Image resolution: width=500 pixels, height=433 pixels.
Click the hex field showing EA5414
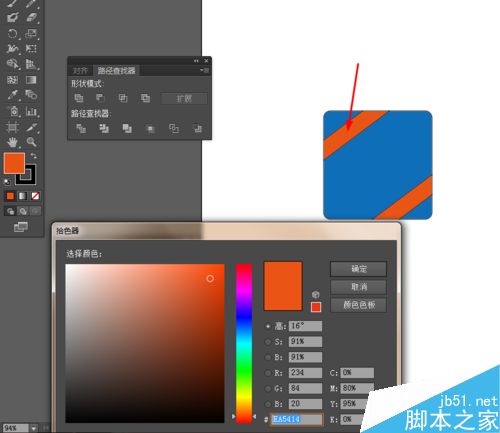tap(296, 419)
